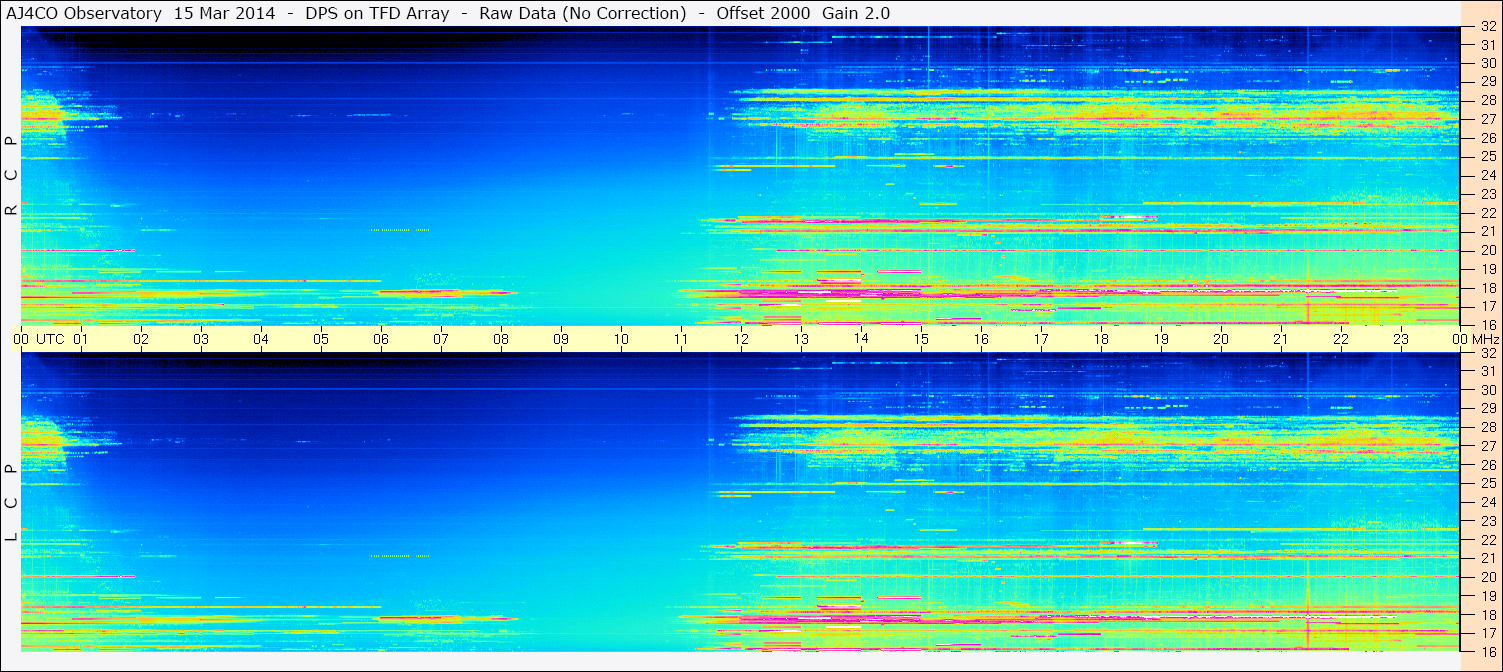Select the 21 hour marker on time axis
The width and height of the screenshot is (1503, 672).
(1281, 339)
